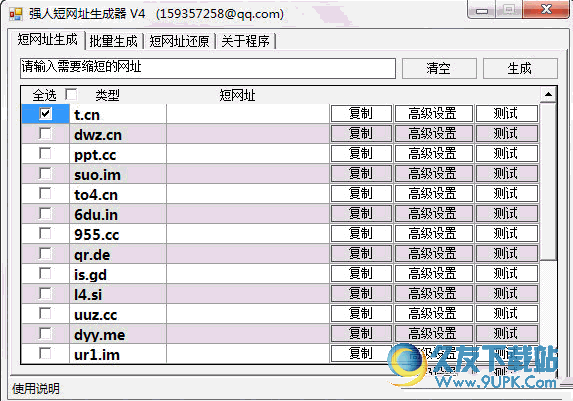This screenshot has width=573, height=401.
Task: Click 复制 in is.gd row
Action: pyautogui.click(x=361, y=273)
